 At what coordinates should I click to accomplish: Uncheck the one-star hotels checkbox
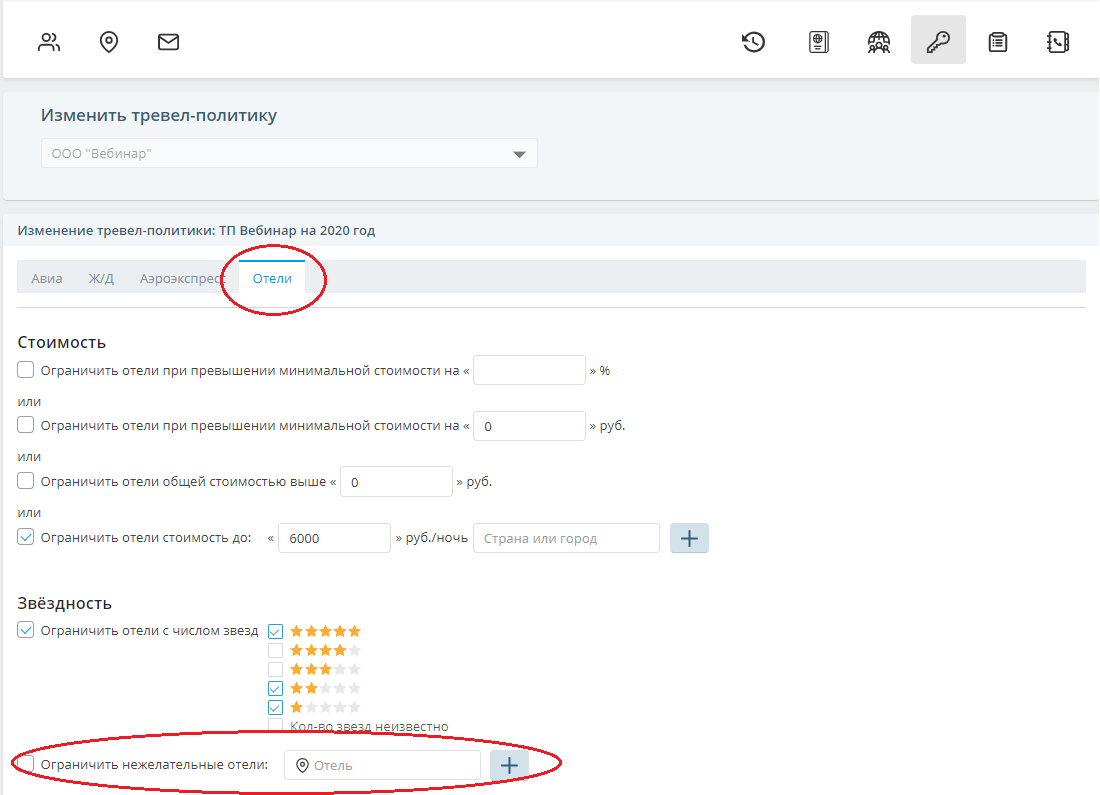coord(276,707)
